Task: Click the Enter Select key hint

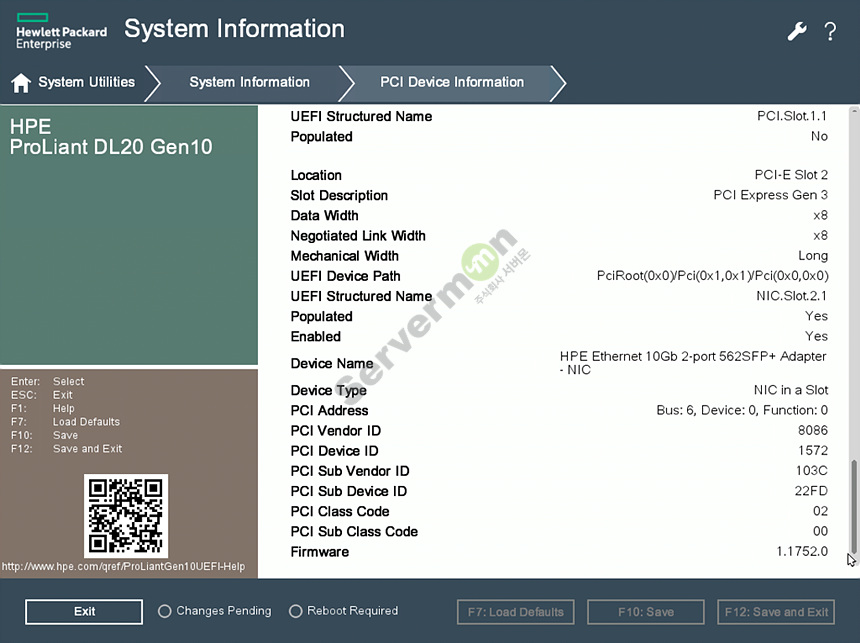Action: point(48,381)
